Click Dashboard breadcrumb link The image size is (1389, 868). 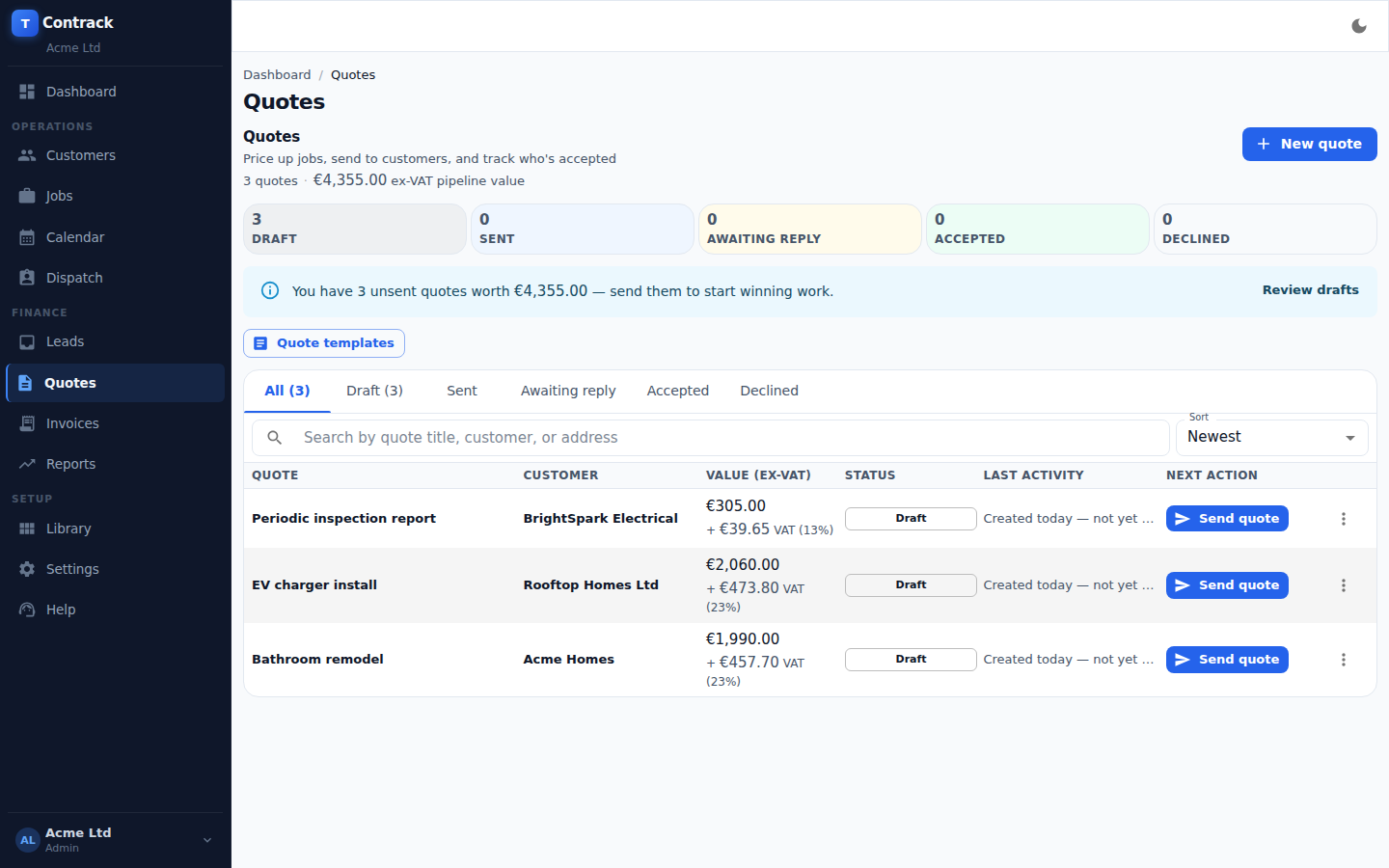coord(277,74)
